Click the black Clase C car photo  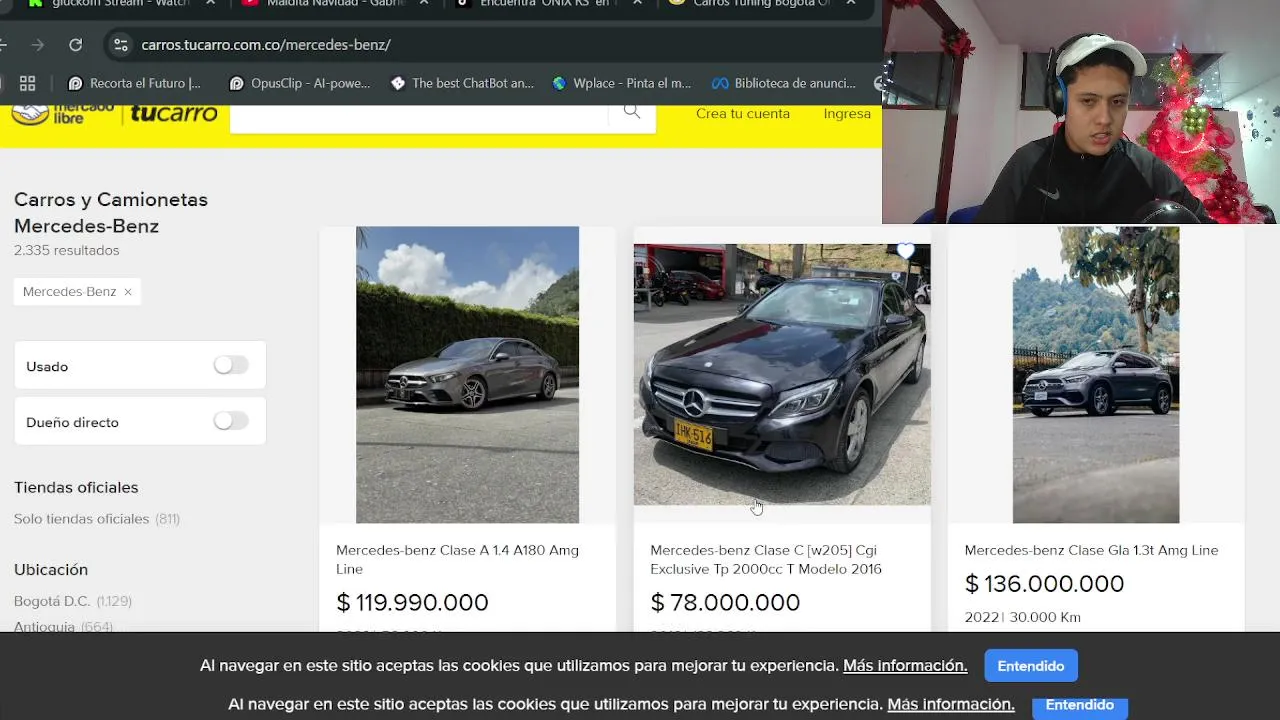(x=782, y=375)
